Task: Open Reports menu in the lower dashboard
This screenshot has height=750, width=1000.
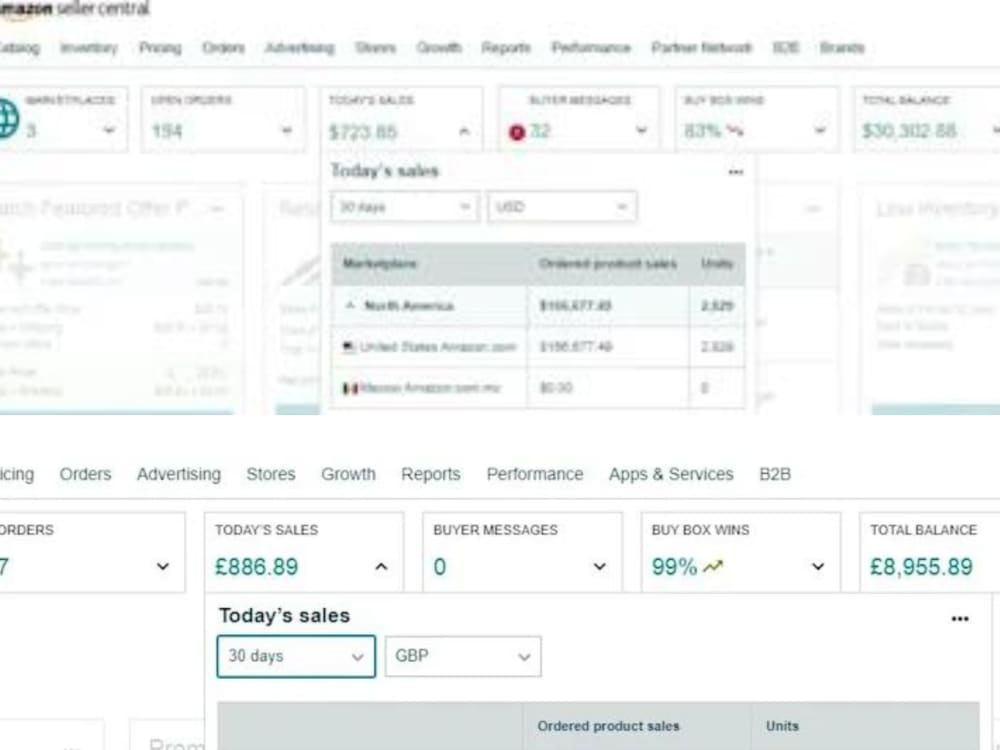Action: pos(430,474)
